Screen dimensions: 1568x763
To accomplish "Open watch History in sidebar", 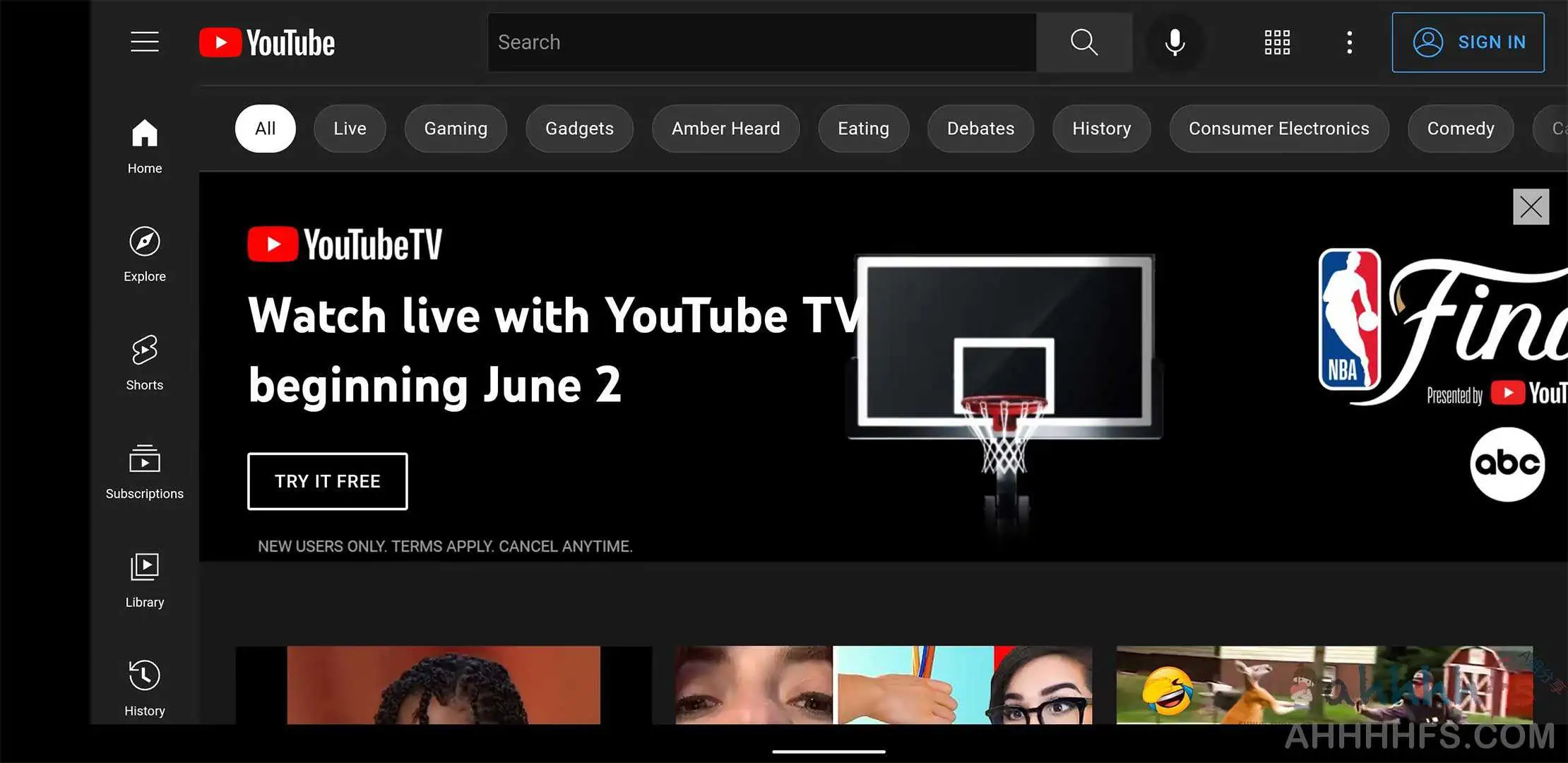I will [x=145, y=689].
